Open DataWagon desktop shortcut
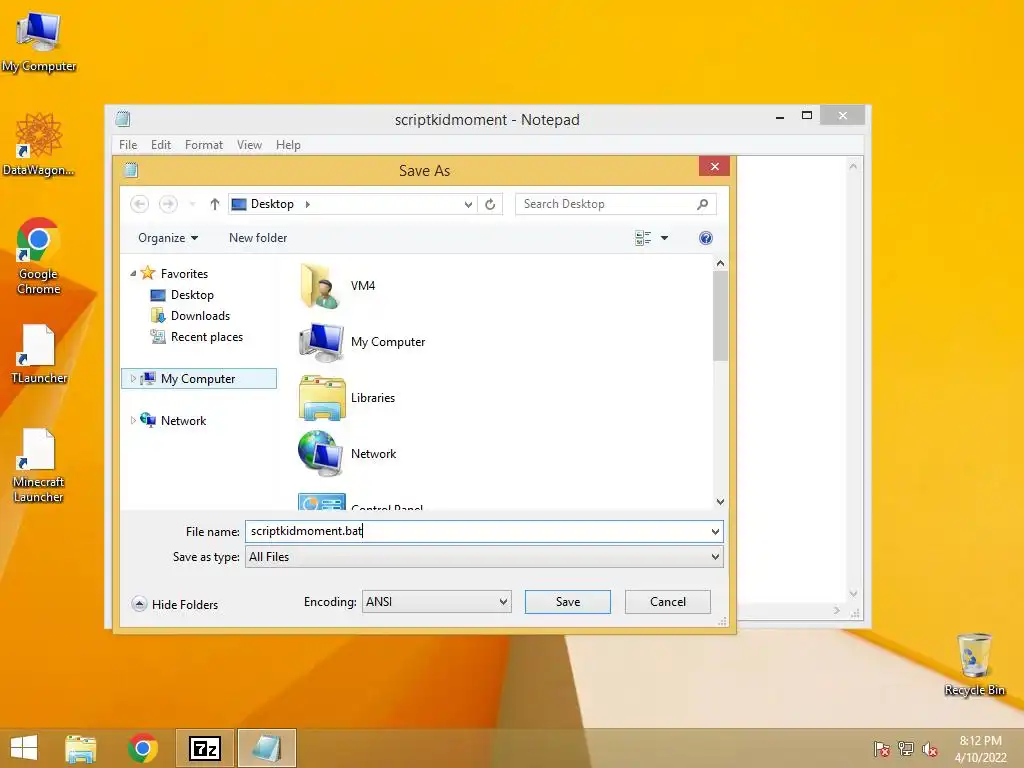 coord(39,144)
